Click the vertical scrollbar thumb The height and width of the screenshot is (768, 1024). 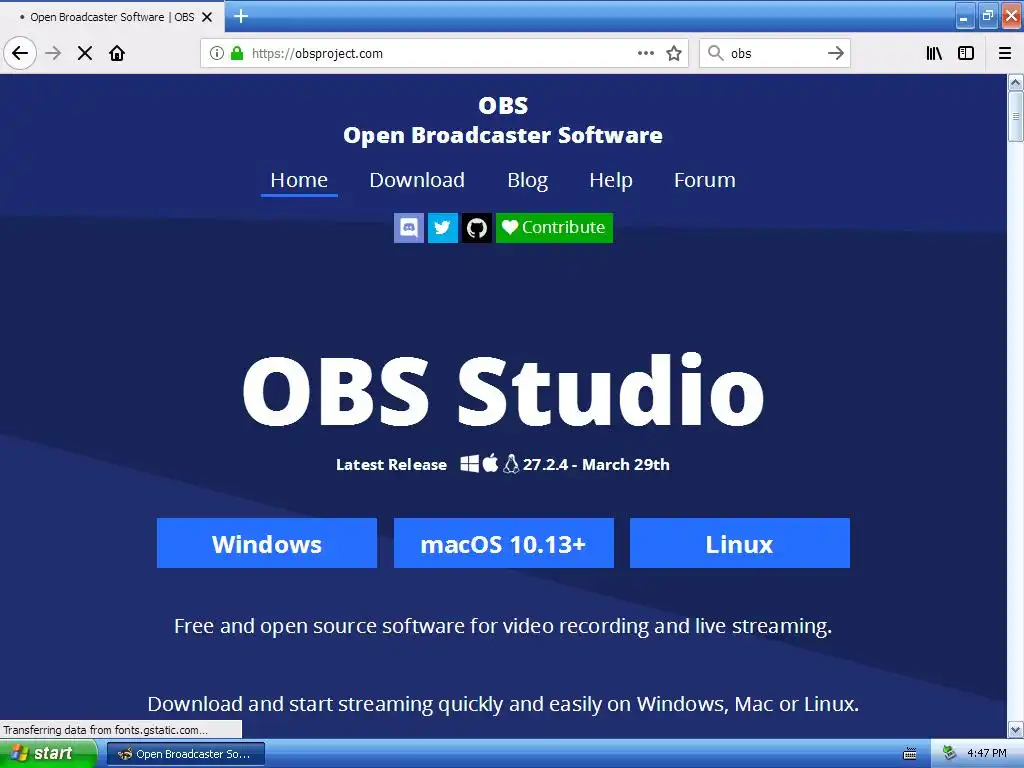coord(1016,116)
